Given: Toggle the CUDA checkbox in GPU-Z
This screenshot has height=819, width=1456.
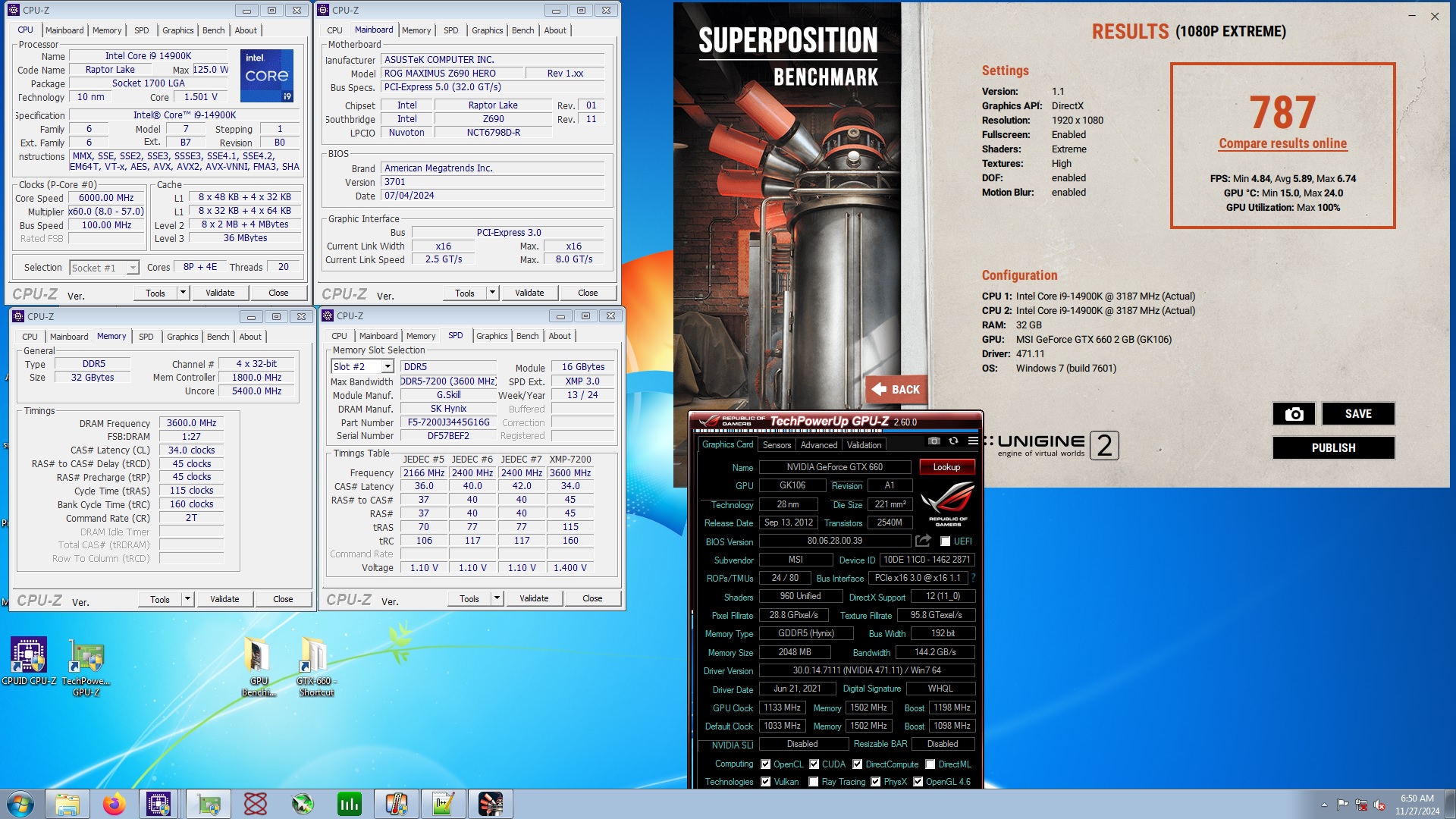Looking at the screenshot, I should [814, 764].
